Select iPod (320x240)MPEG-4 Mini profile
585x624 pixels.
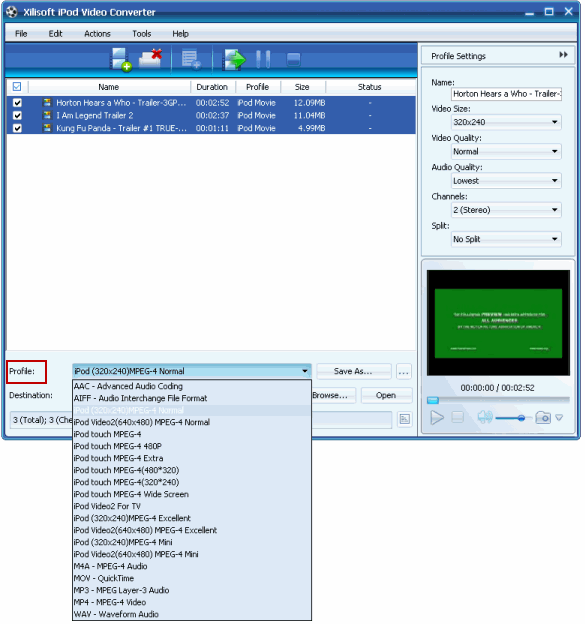point(192,542)
